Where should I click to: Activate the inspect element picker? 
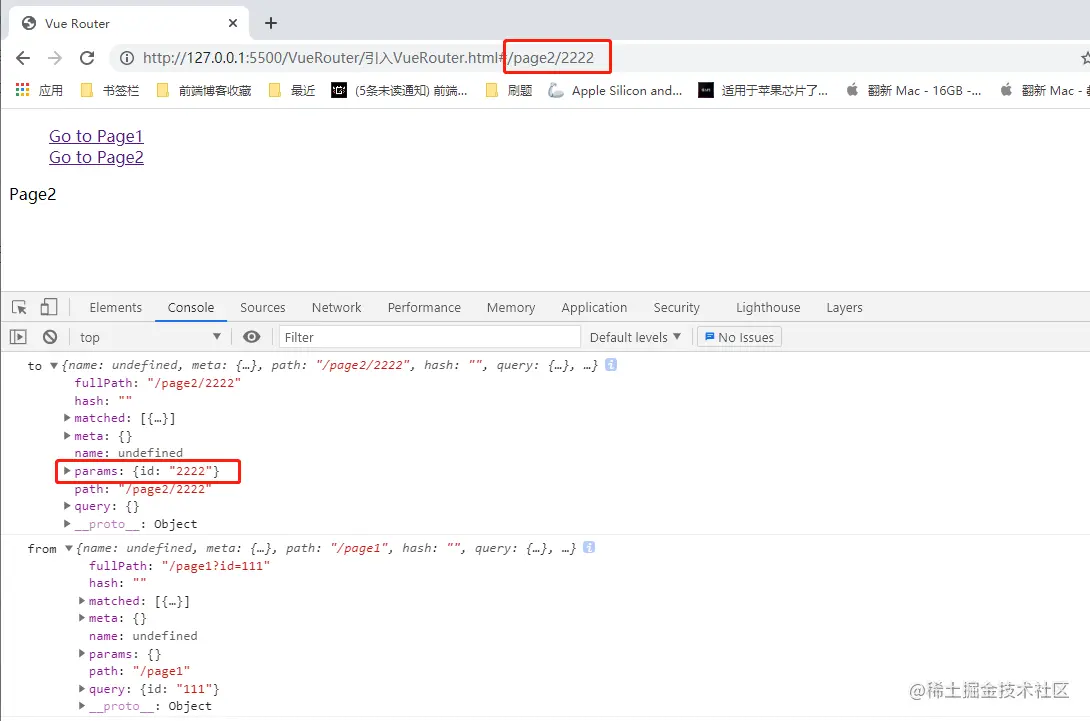19,307
